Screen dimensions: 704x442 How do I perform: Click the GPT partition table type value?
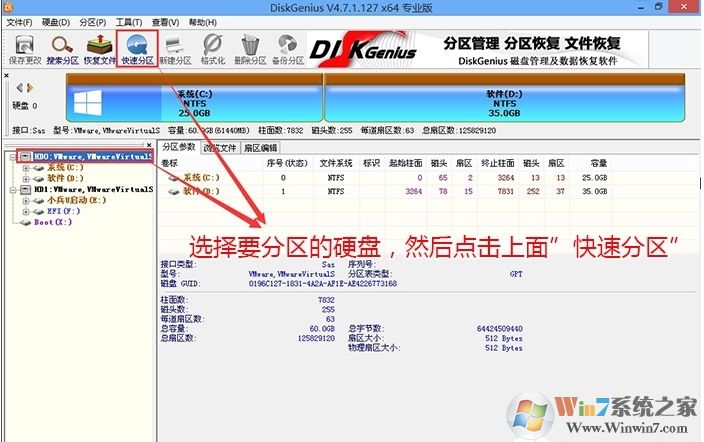tap(516, 274)
